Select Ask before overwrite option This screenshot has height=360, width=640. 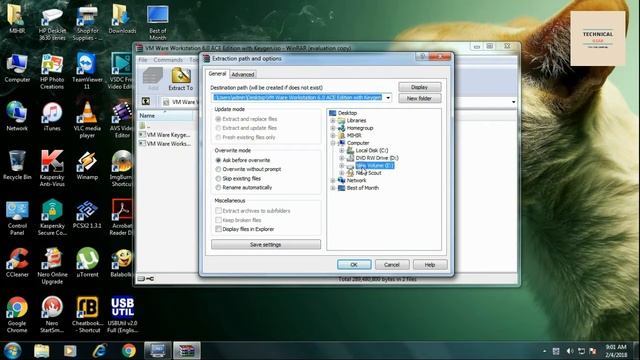tap(218, 160)
